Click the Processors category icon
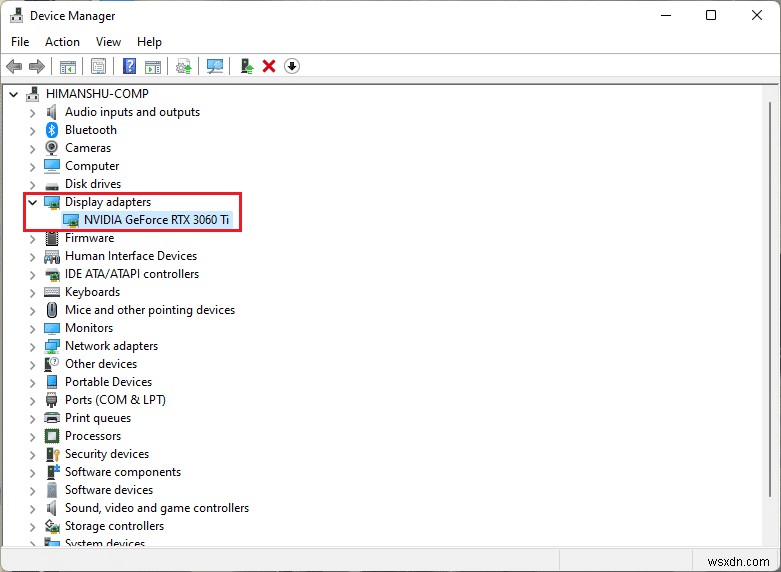Viewport: 781px width, 572px height. coord(52,436)
